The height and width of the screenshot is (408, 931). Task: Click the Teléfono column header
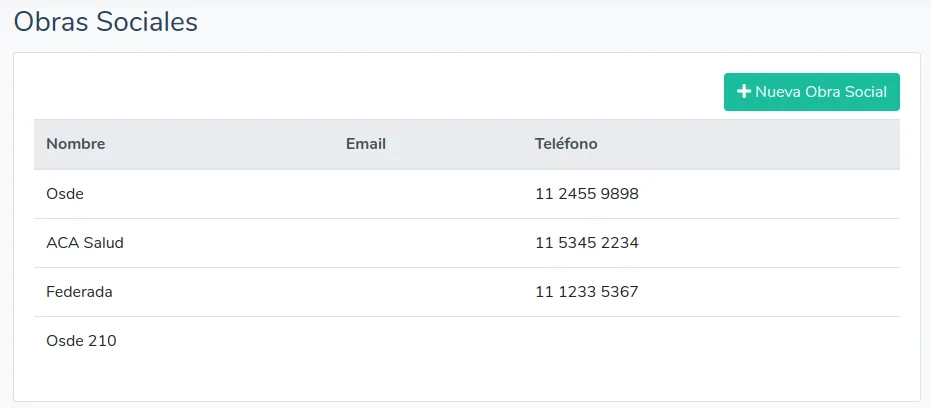tap(566, 144)
